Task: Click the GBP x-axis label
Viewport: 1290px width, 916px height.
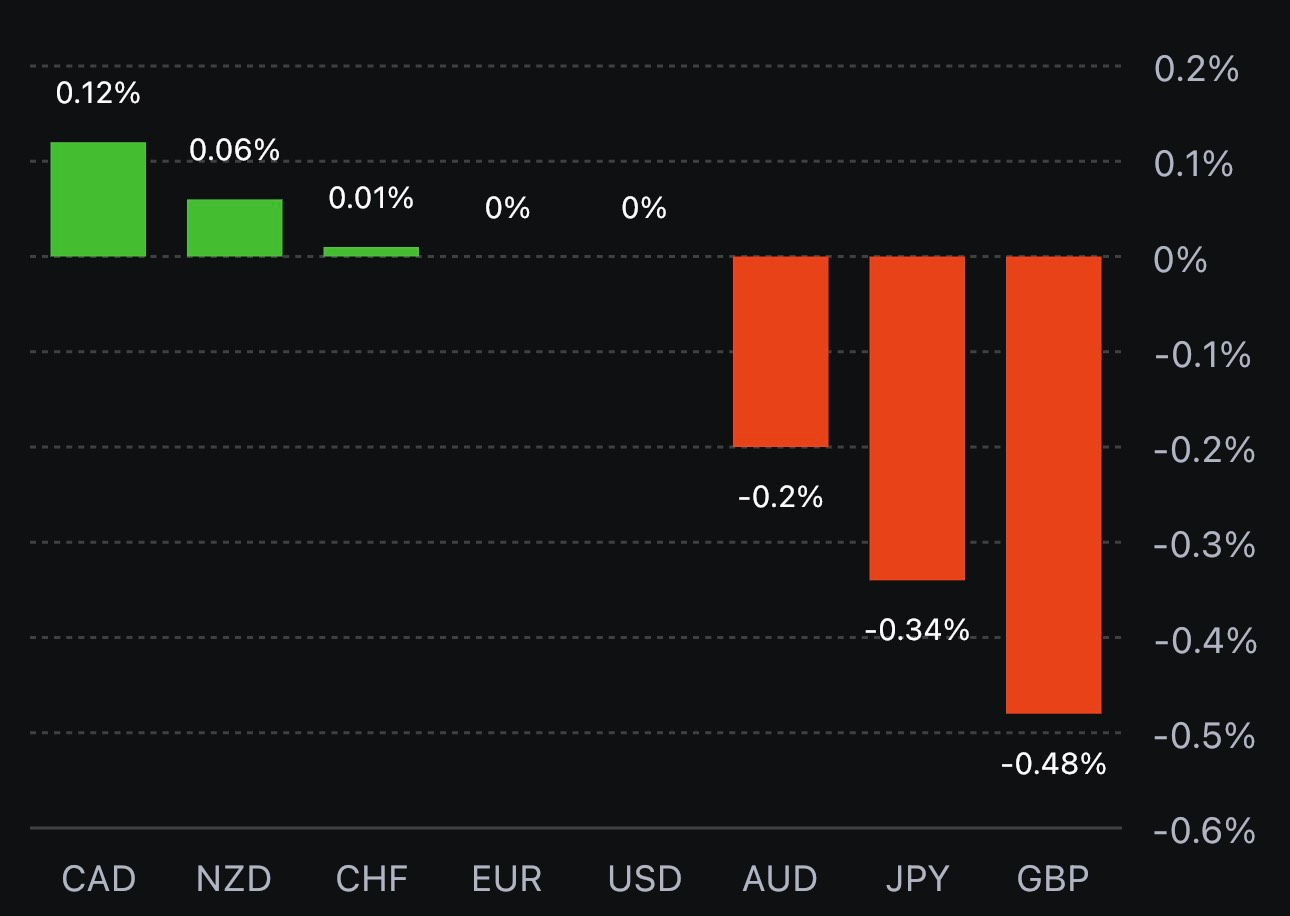Action: 1053,880
